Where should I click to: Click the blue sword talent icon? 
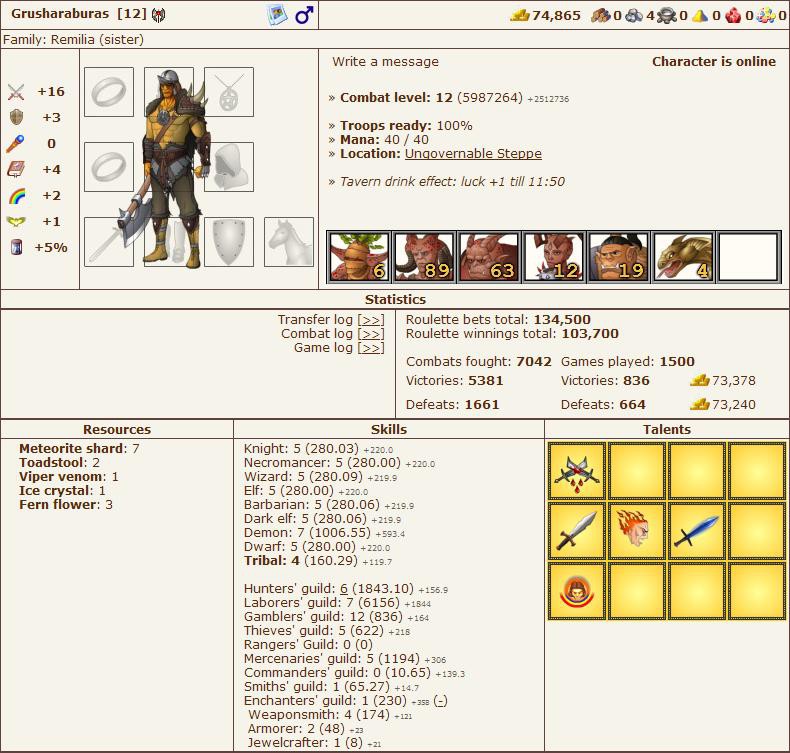point(697,530)
